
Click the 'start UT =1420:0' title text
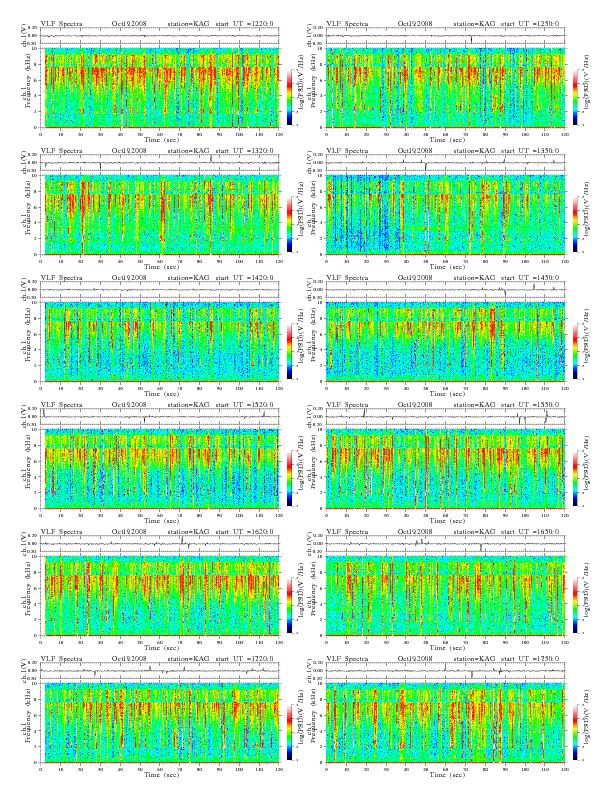(x=245, y=277)
